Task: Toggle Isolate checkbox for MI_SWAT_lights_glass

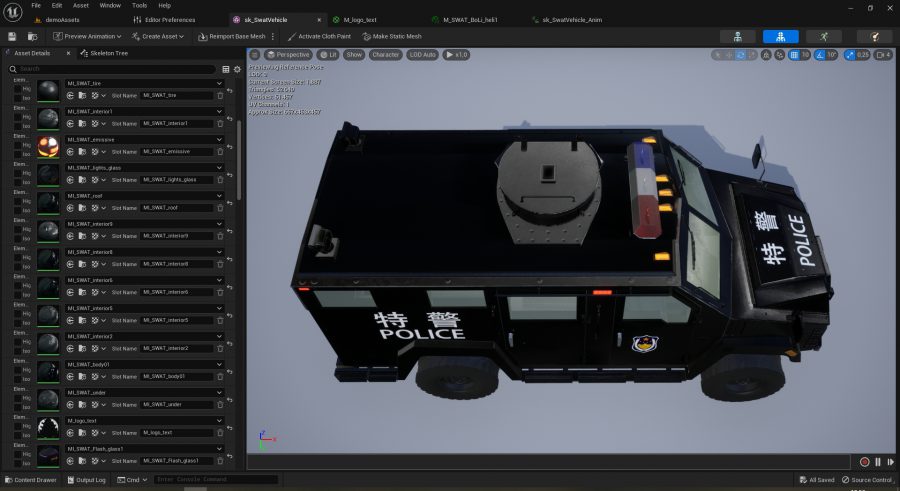Action: (17, 183)
